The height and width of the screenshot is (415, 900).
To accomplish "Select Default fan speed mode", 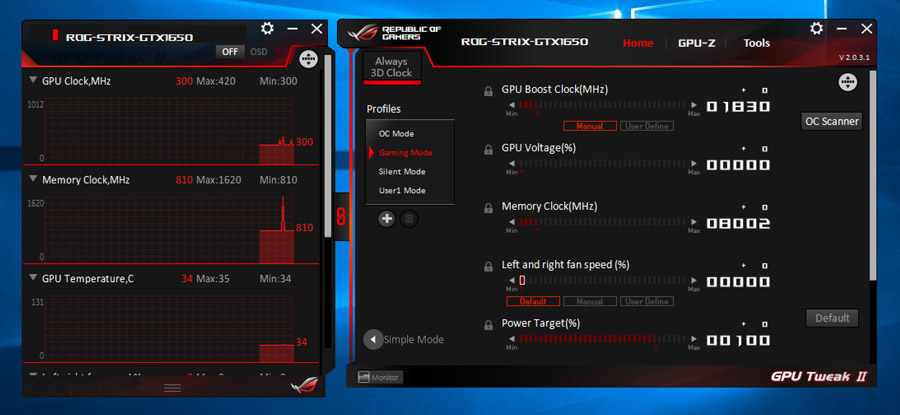I will click(533, 301).
